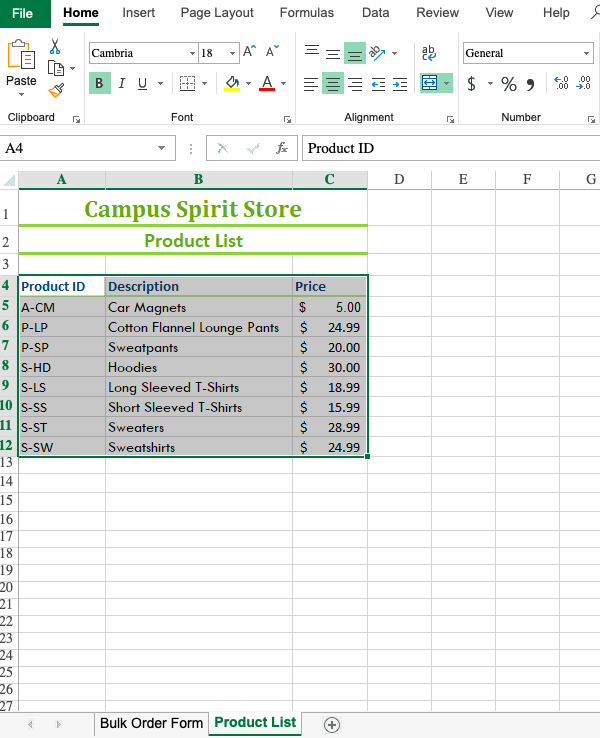Select row 14 header
This screenshot has width=600, height=738.
point(8,481)
